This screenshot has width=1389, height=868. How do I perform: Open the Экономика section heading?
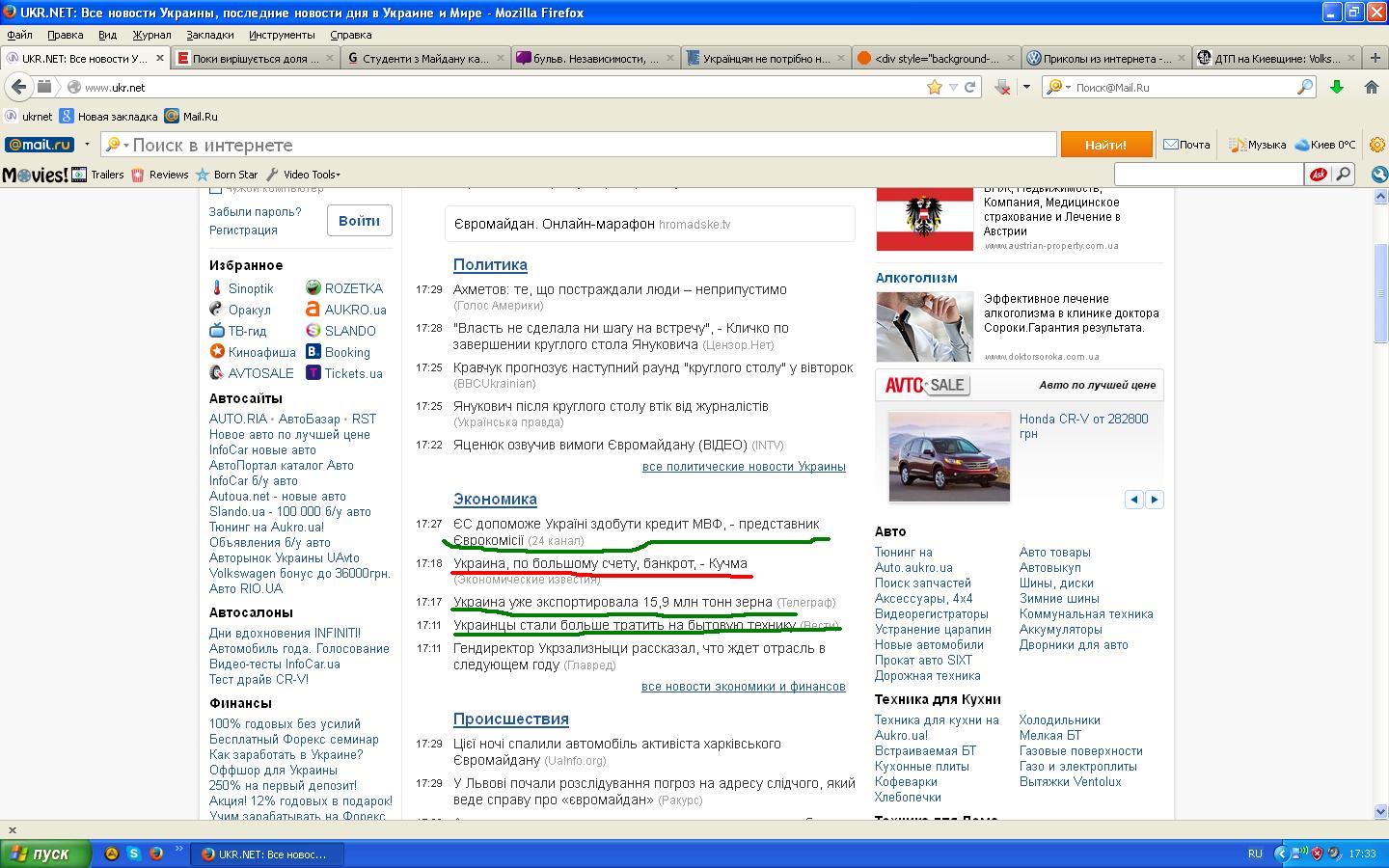tap(495, 499)
